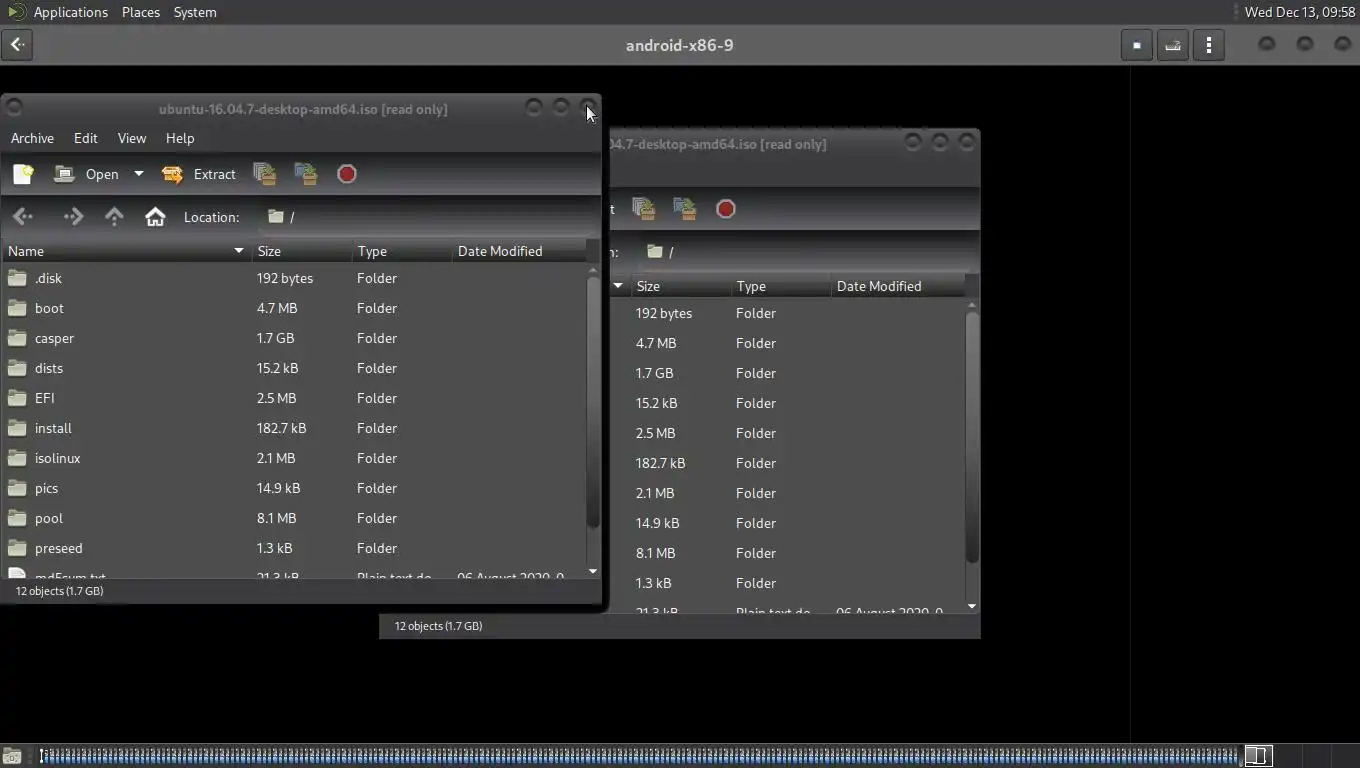Open the Applications menu in top panel

tap(70, 12)
